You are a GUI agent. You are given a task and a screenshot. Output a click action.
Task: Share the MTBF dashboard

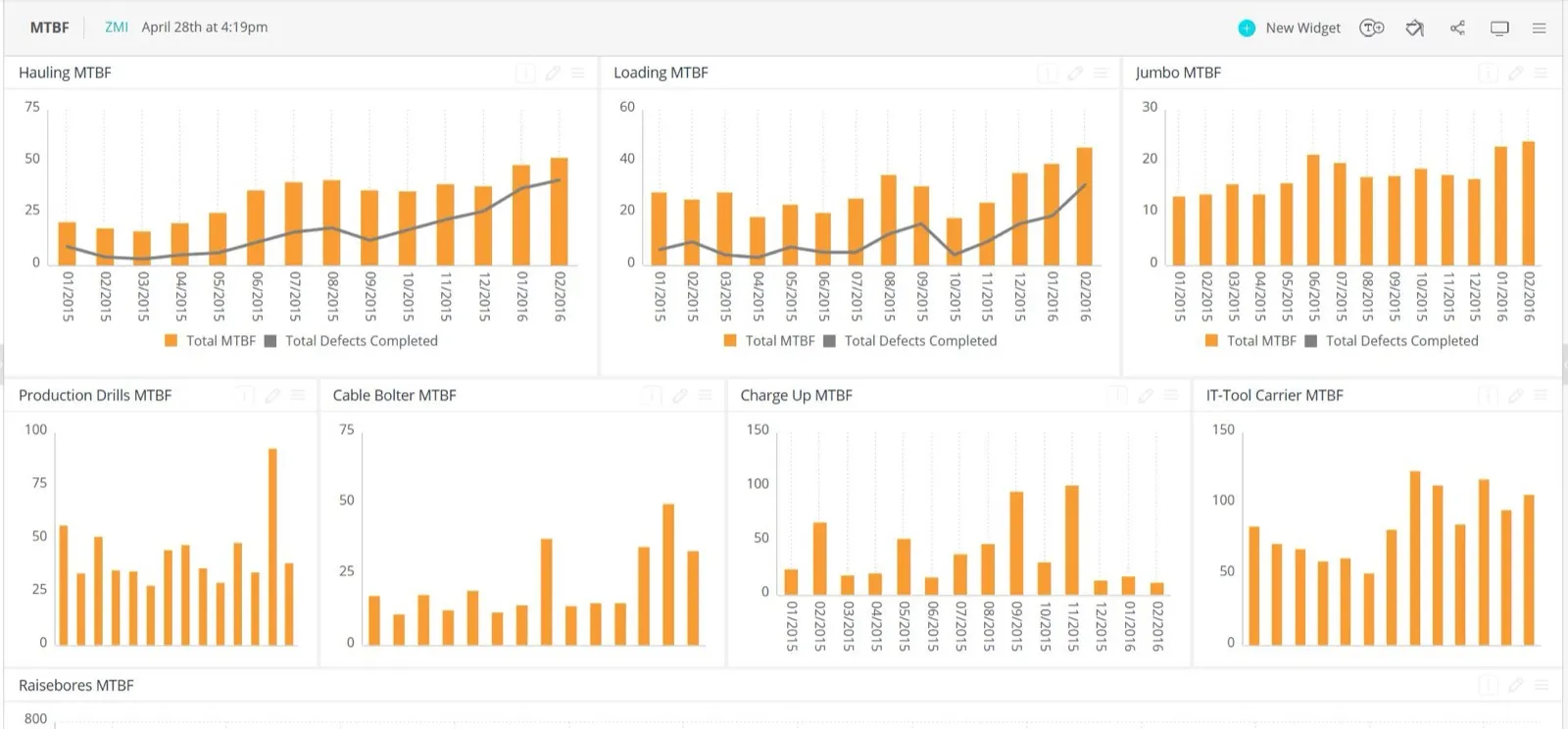(1457, 28)
